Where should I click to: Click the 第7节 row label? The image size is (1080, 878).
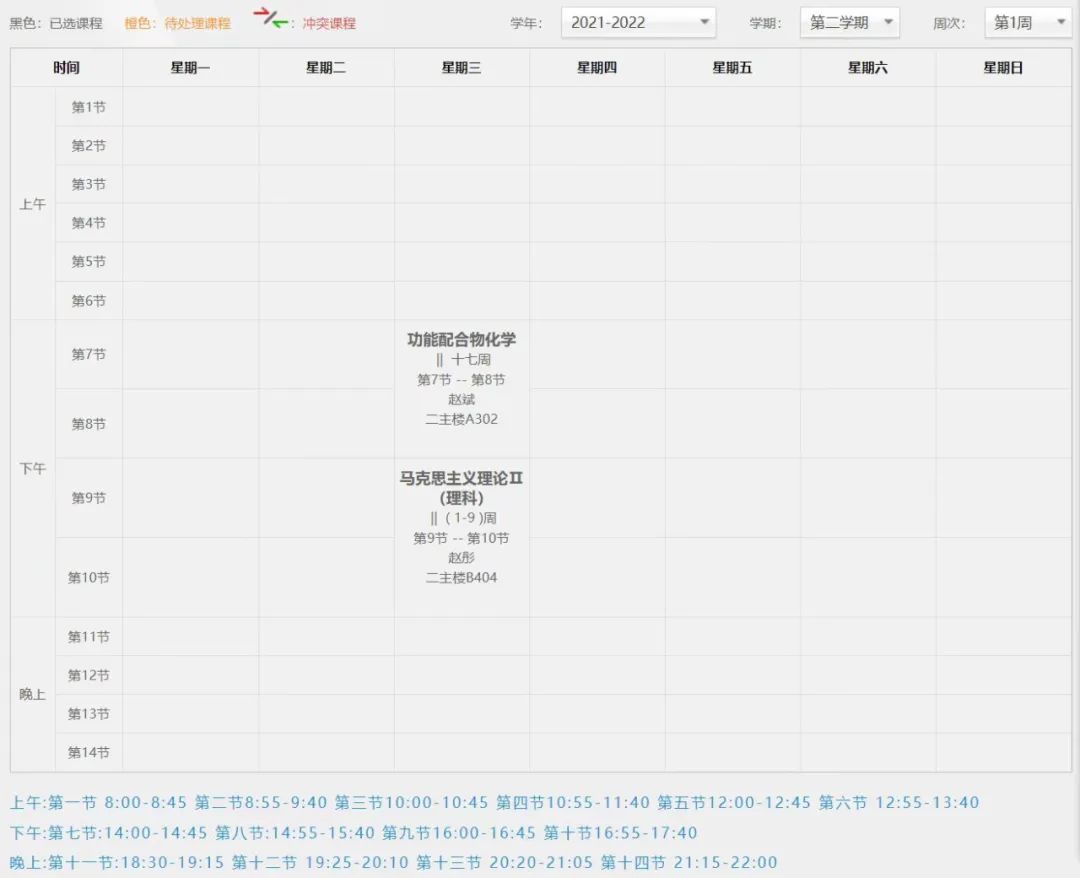[88, 354]
